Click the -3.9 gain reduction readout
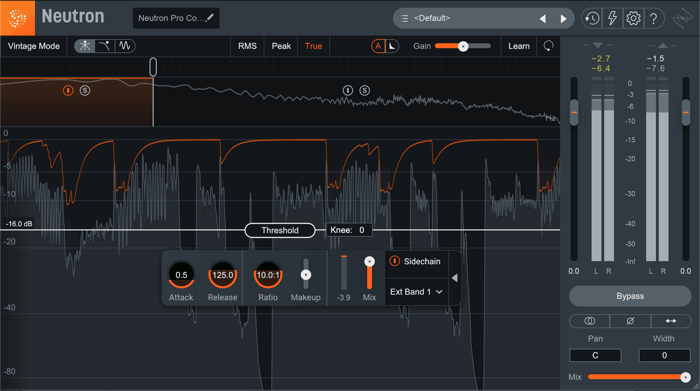Screen dimensions: 700x391 click(343, 297)
